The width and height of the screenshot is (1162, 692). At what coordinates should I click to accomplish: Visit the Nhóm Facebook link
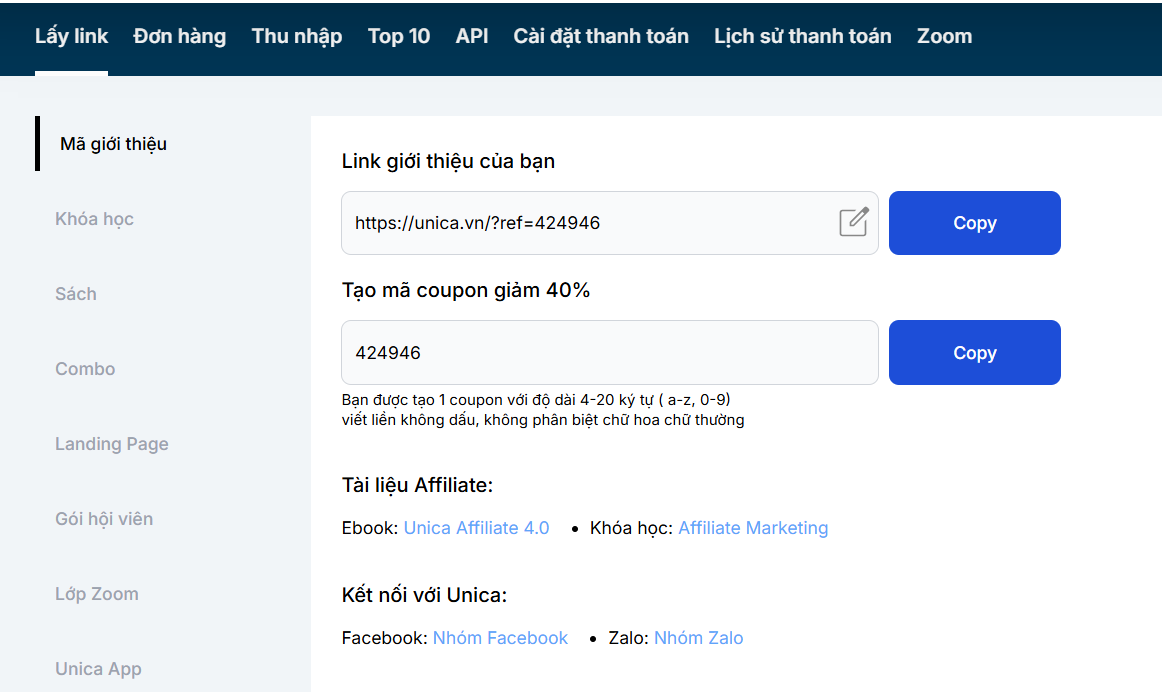click(500, 638)
